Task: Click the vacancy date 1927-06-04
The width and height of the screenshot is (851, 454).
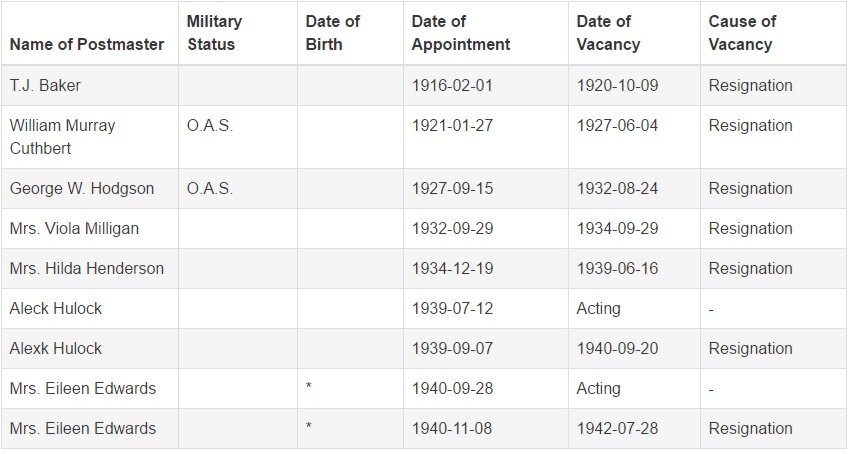Action: pos(618,125)
